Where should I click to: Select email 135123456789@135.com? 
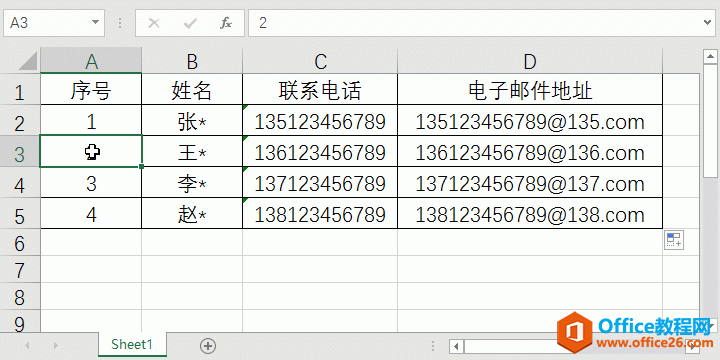click(x=530, y=121)
